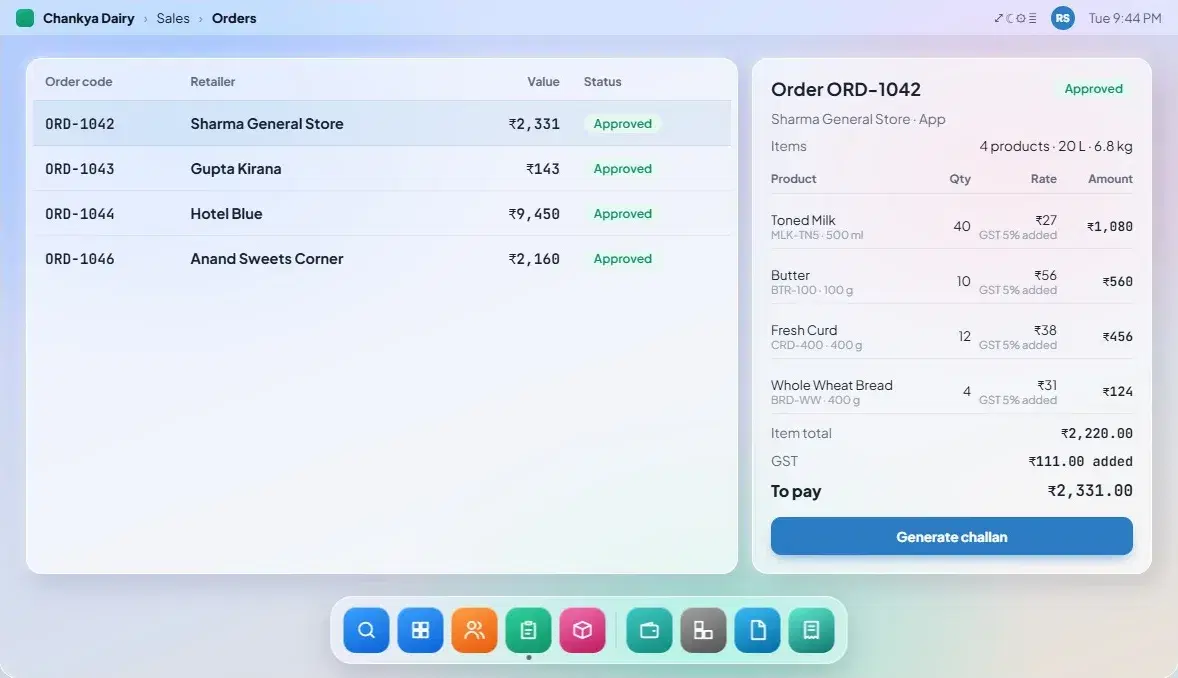The width and height of the screenshot is (1178, 678).
Task: Open the pink box products dock icon
Action: coord(582,630)
